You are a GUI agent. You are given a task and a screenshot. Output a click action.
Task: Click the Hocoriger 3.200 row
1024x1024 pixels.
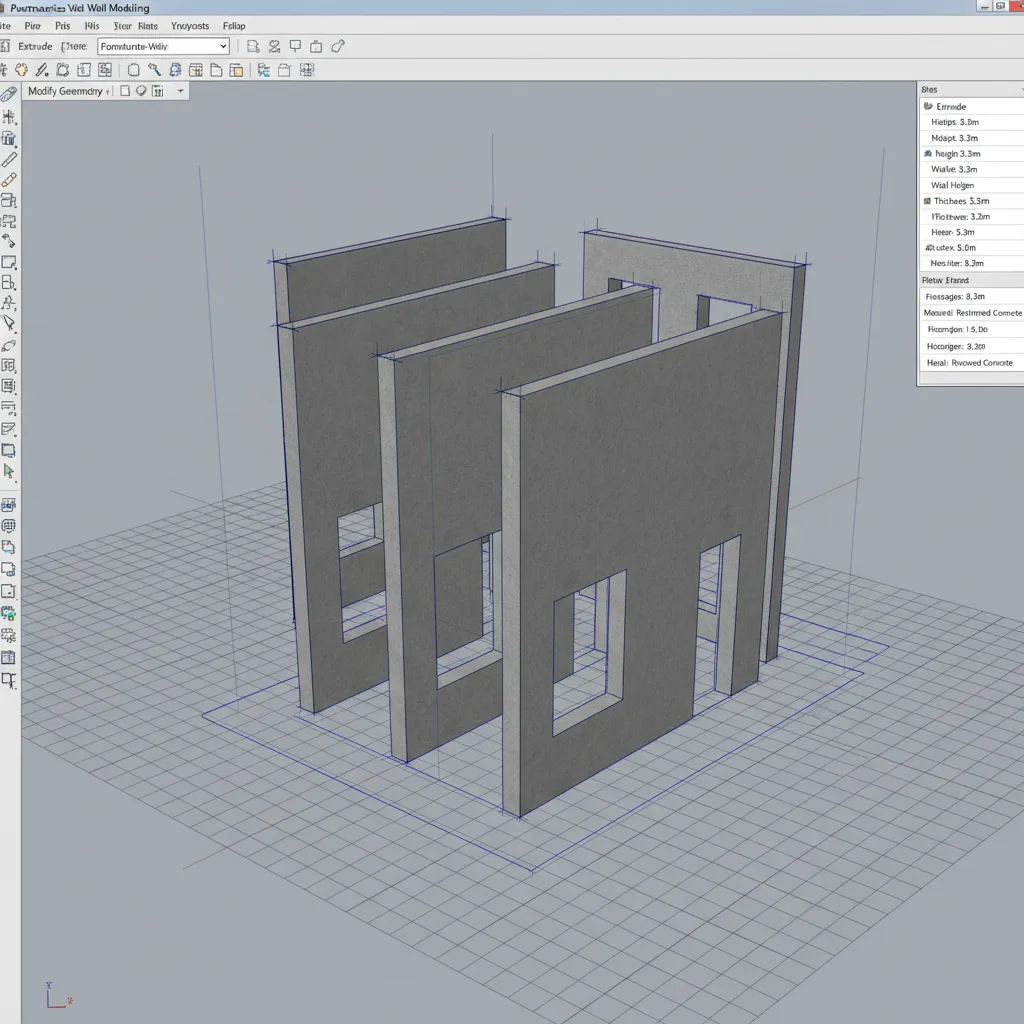coord(972,346)
